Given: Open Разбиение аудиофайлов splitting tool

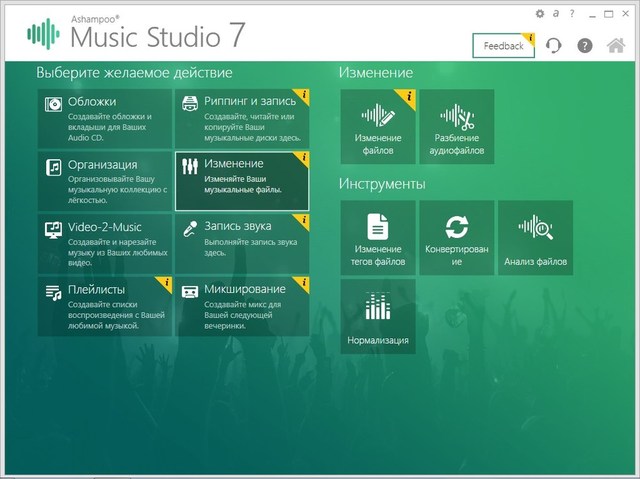Looking at the screenshot, I should (457, 127).
